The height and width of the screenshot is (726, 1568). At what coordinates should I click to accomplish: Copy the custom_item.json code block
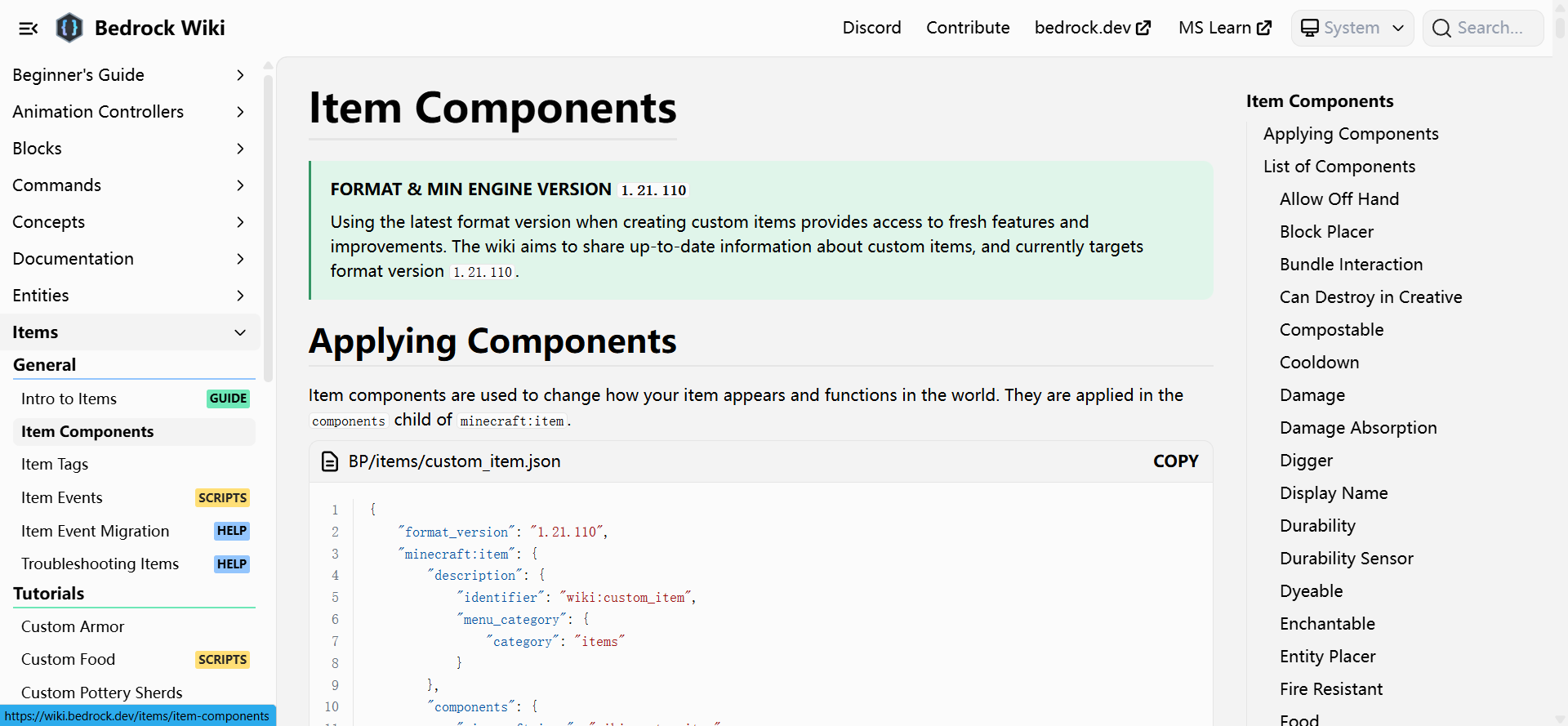1175,461
